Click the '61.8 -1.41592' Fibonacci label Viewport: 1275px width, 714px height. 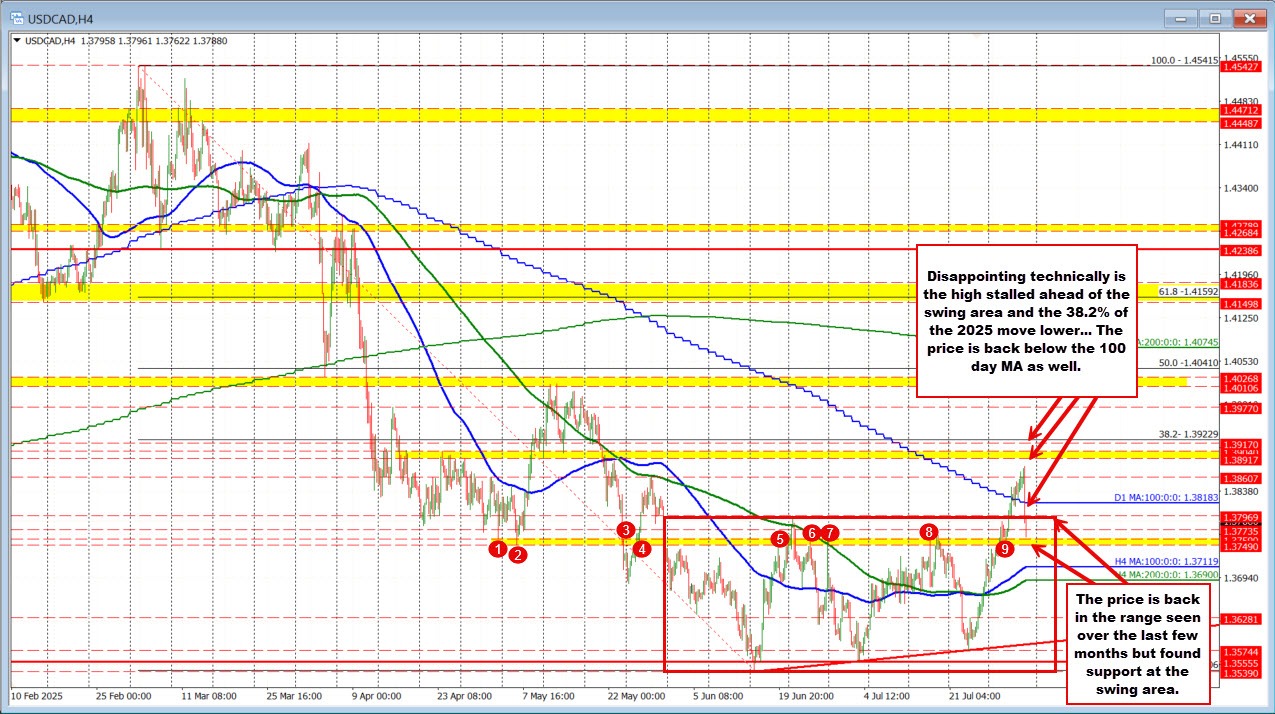(1189, 292)
